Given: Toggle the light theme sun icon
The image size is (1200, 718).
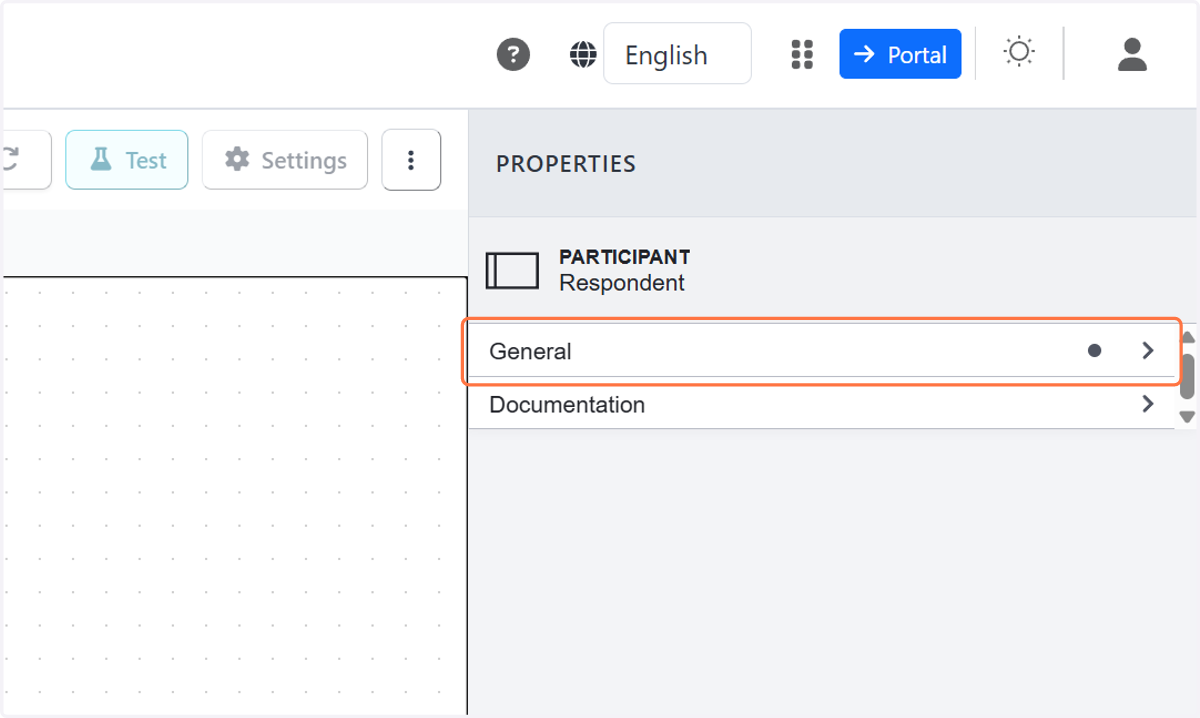Looking at the screenshot, I should pos(1019,52).
